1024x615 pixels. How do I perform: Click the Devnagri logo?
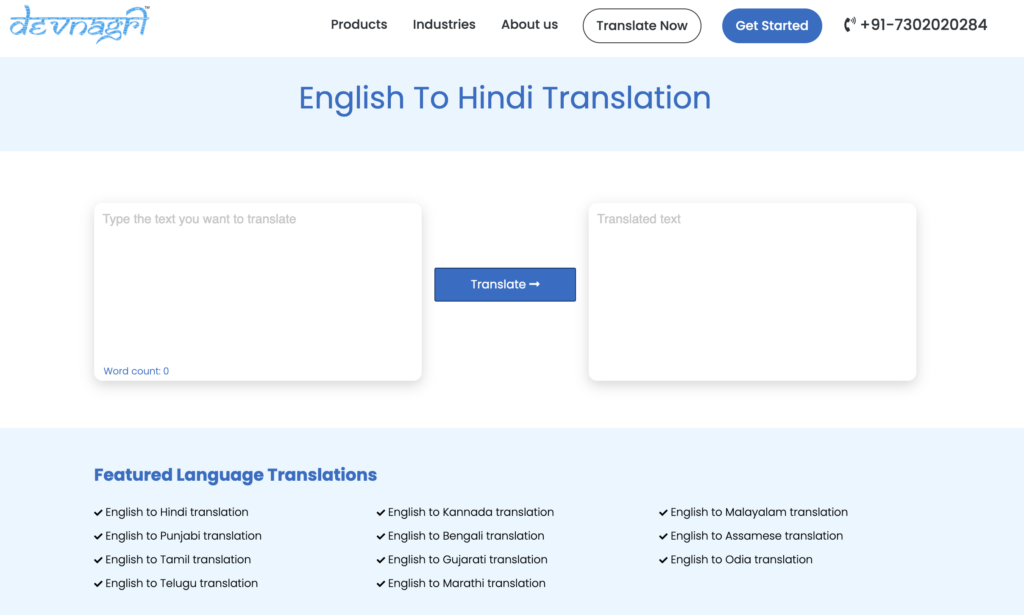(78, 25)
